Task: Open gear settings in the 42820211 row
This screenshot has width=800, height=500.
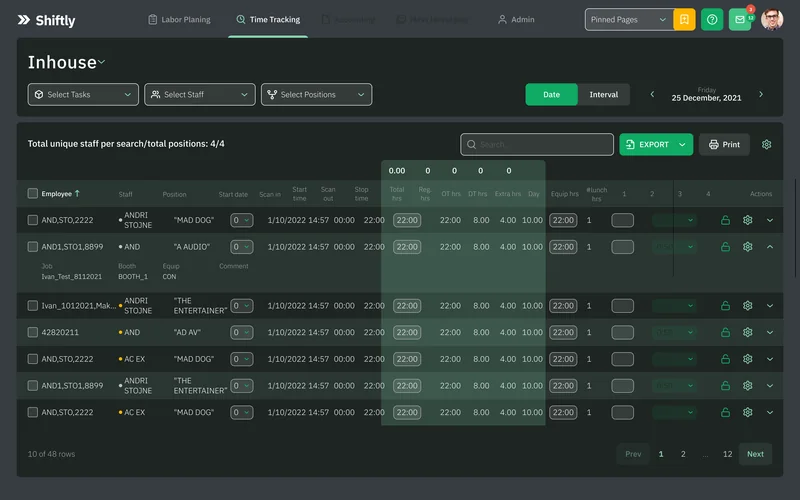Action: 747,332
